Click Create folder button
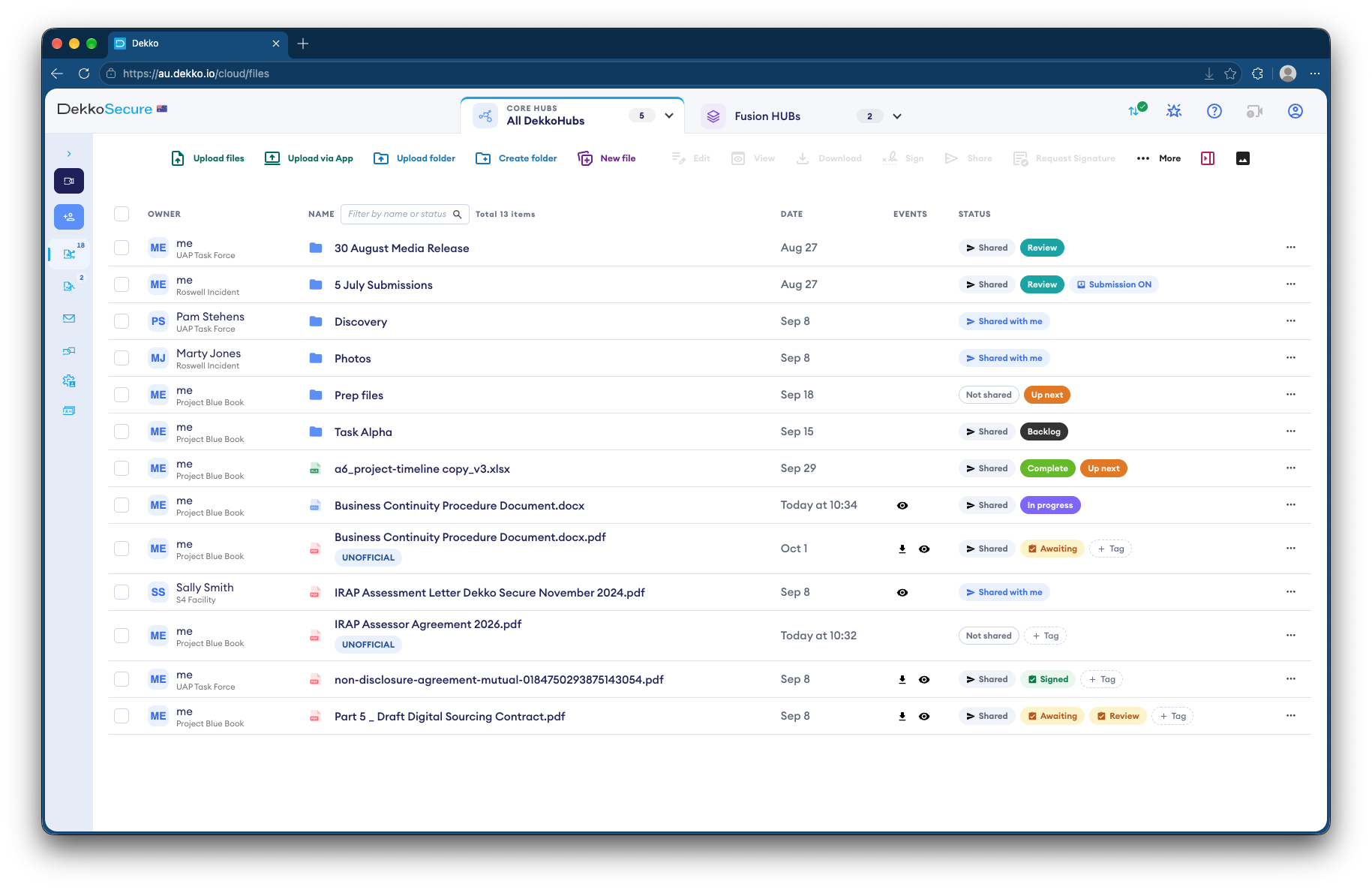1372x890 pixels. tap(516, 158)
